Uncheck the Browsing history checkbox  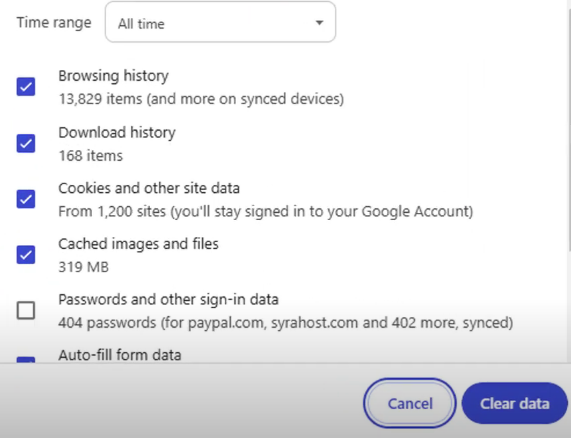26,87
